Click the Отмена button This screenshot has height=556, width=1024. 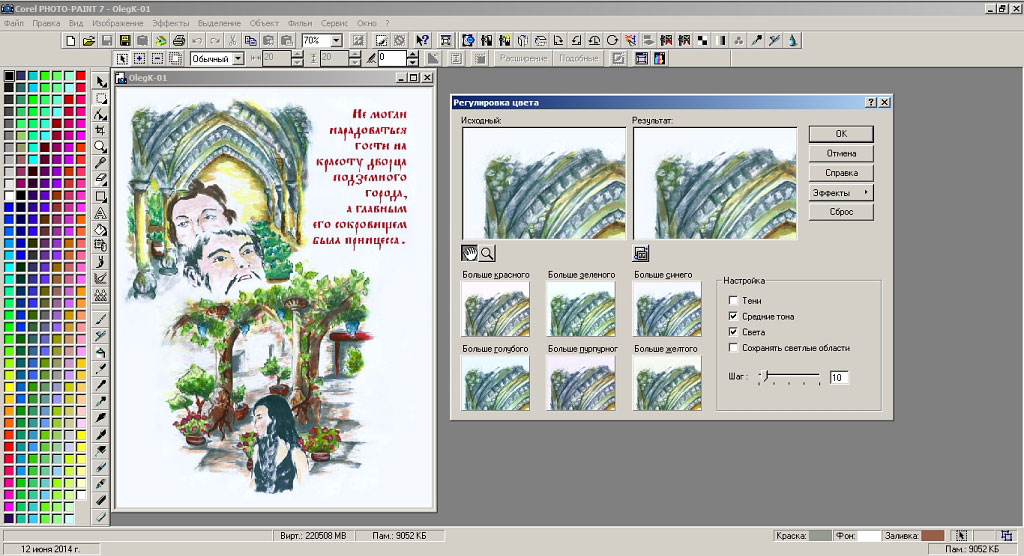coord(841,154)
